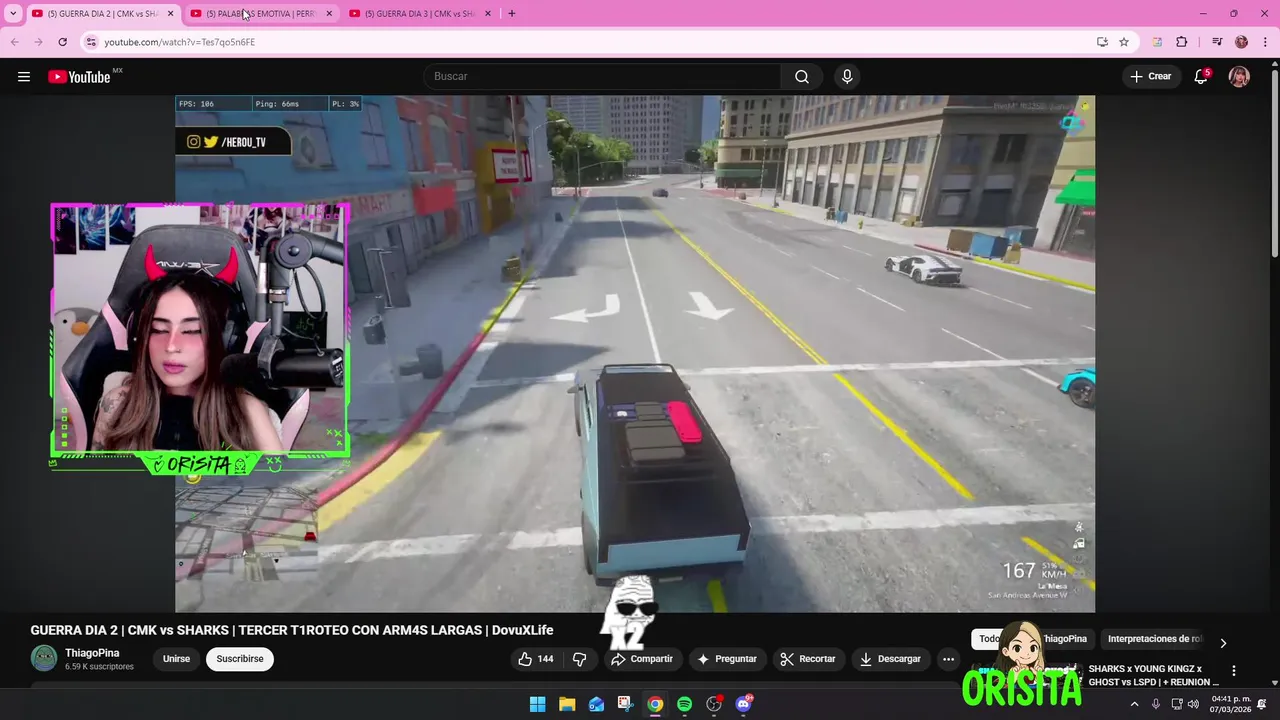1280x720 pixels.
Task: Switch to PALABRAS EMOTIVA tab
Action: [260, 13]
